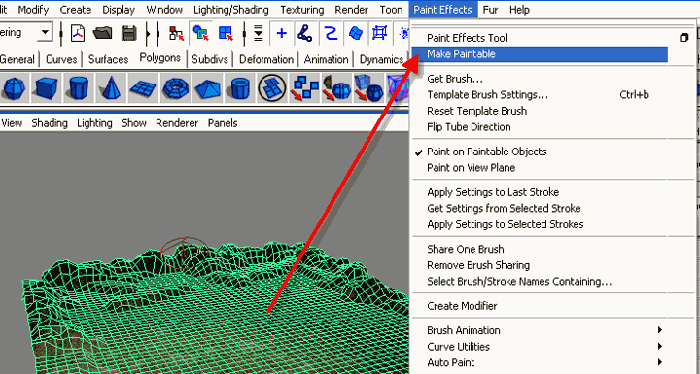Toggle the surface objects selection mask icon

click(356, 33)
